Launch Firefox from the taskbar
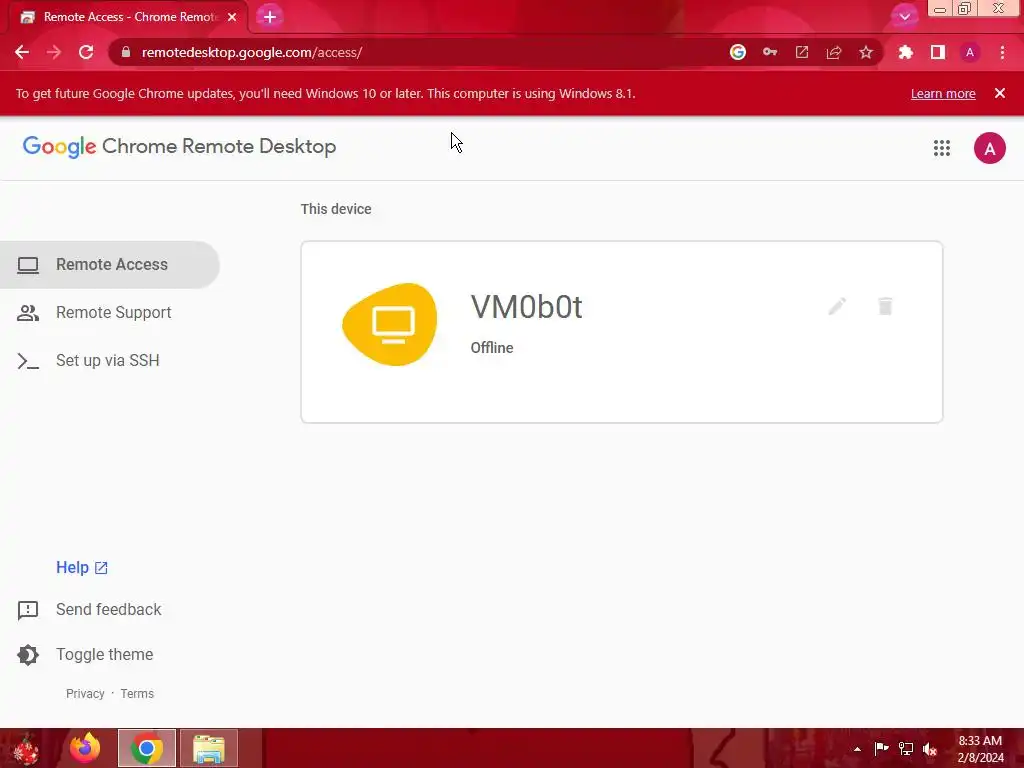The width and height of the screenshot is (1024, 768). [85, 748]
